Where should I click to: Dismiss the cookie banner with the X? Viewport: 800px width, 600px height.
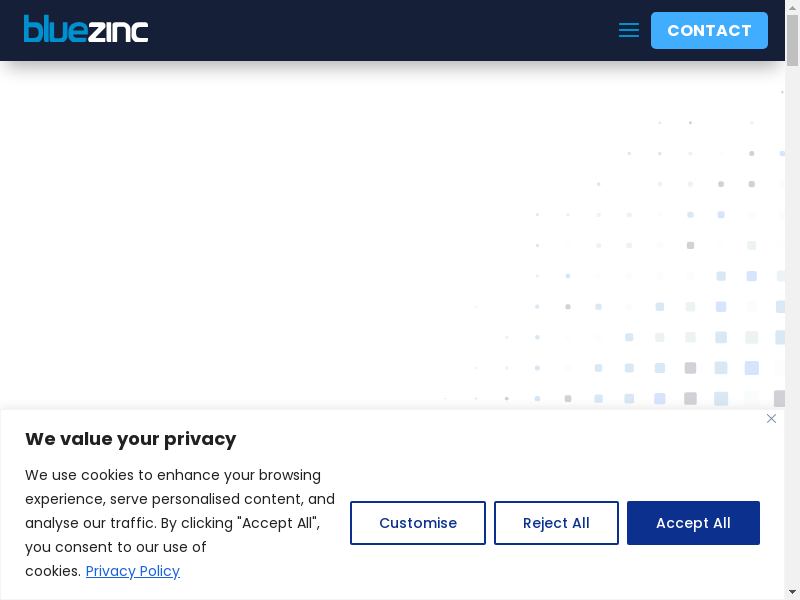pyautogui.click(x=771, y=419)
